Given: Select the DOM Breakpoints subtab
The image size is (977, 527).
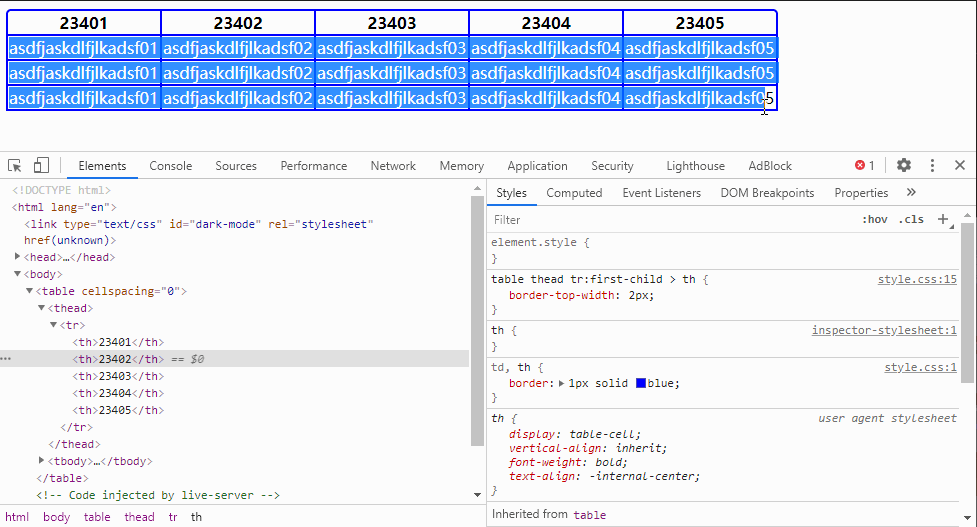Looking at the screenshot, I should (767, 193).
